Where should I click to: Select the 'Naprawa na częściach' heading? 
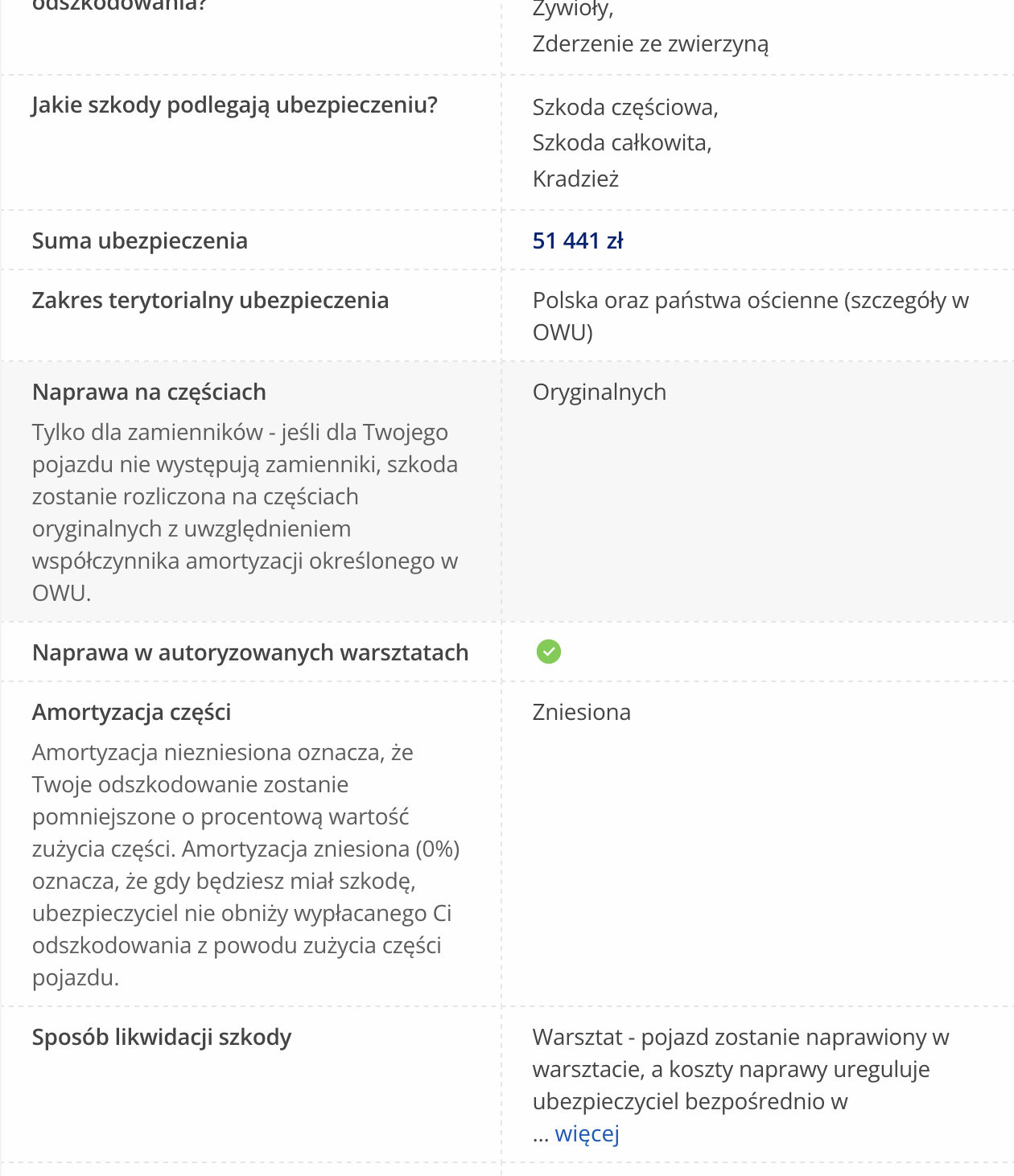click(149, 392)
